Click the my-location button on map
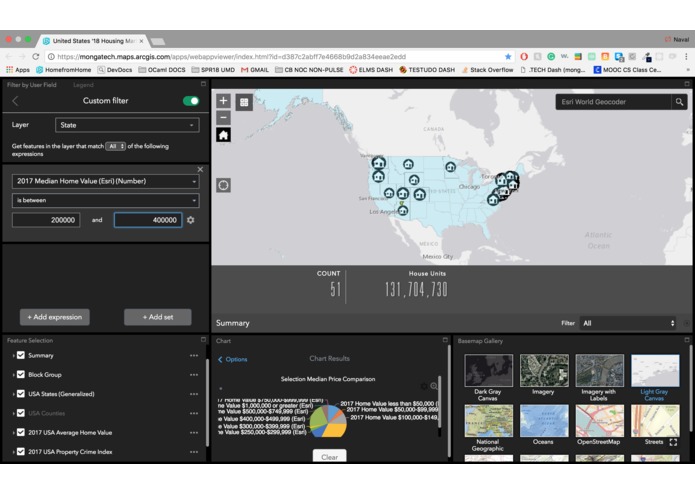Image resolution: width=695 pixels, height=494 pixels. (223, 185)
